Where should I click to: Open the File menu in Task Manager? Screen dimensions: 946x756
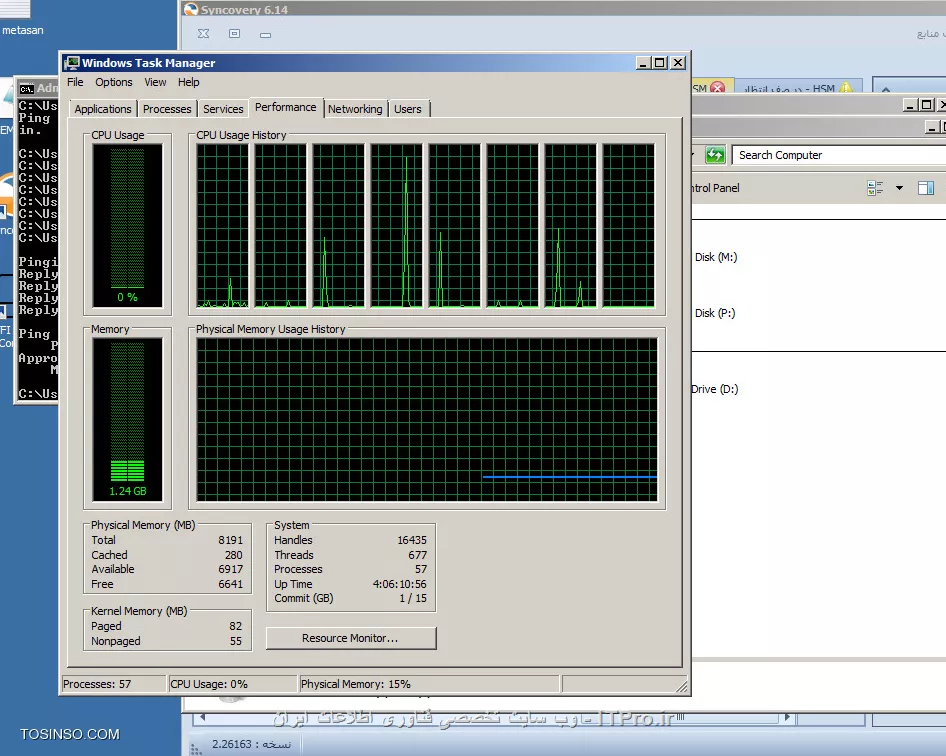75,82
